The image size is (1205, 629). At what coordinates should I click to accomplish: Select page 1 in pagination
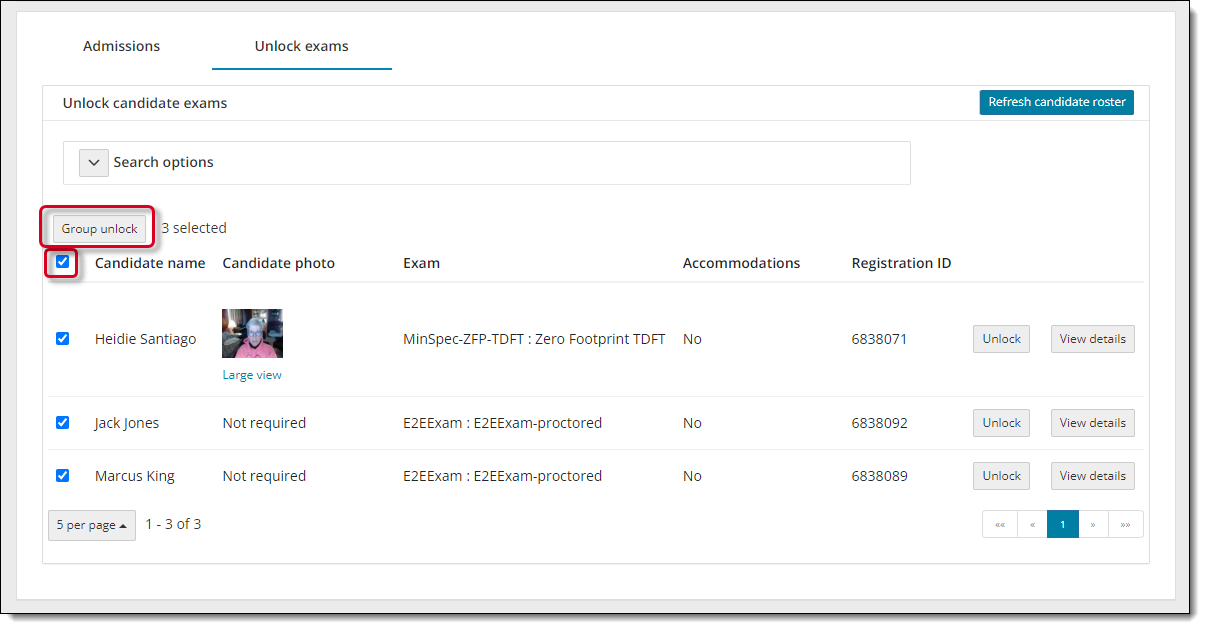point(1063,524)
